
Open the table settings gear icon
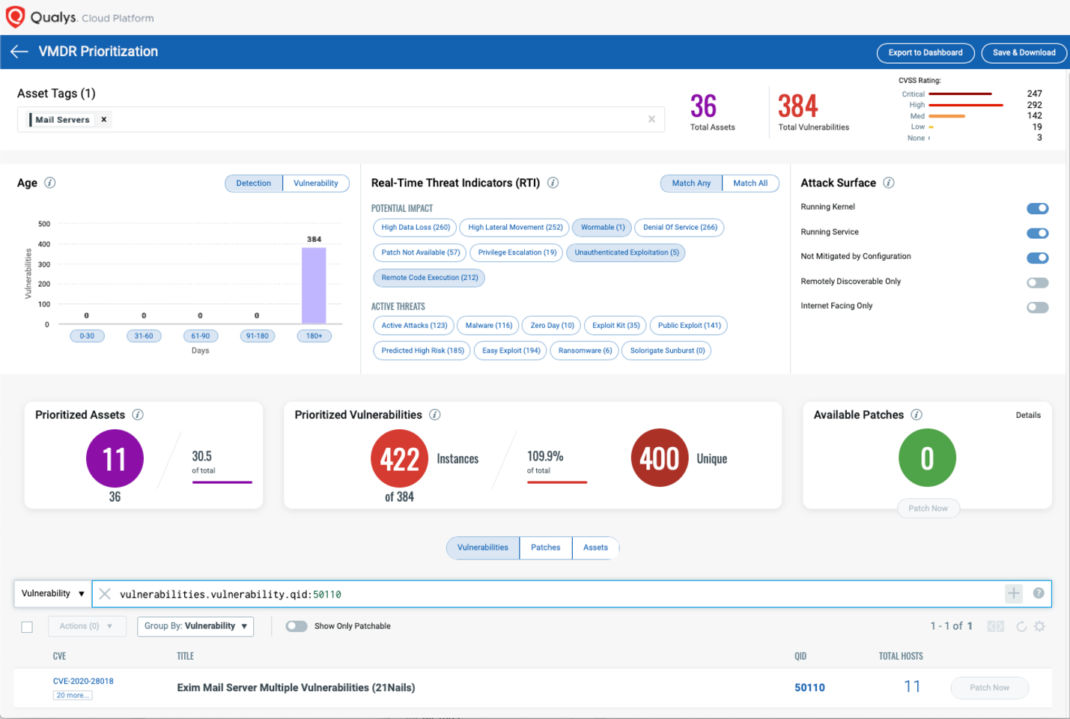(x=1039, y=626)
